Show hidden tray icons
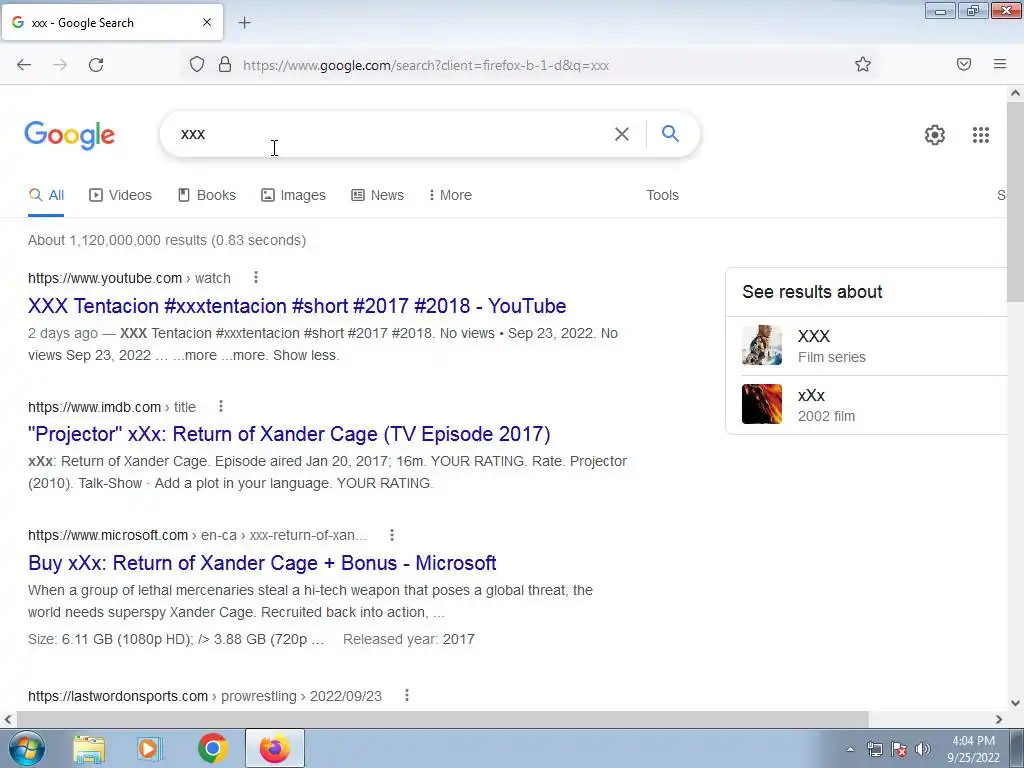Image resolution: width=1024 pixels, height=768 pixels. (850, 749)
